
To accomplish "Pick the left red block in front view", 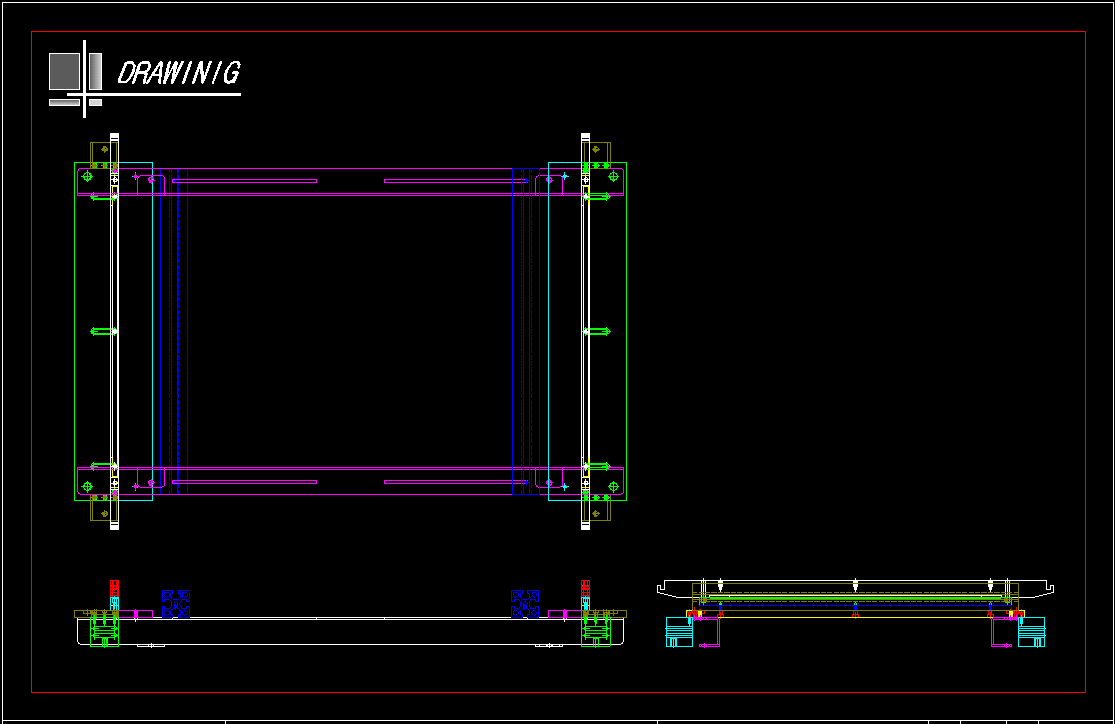I will [x=114, y=587].
